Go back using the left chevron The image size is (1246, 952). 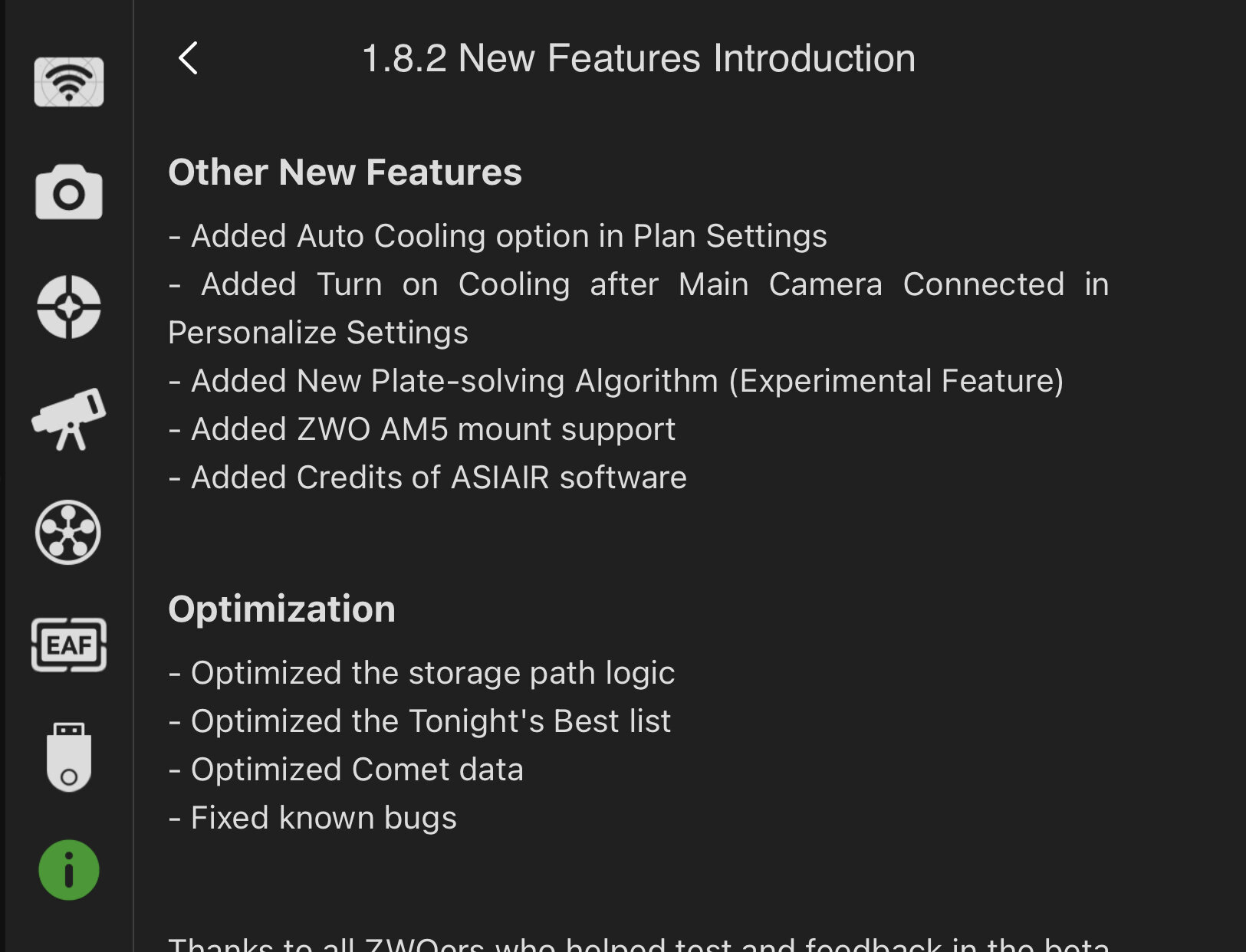(188, 58)
